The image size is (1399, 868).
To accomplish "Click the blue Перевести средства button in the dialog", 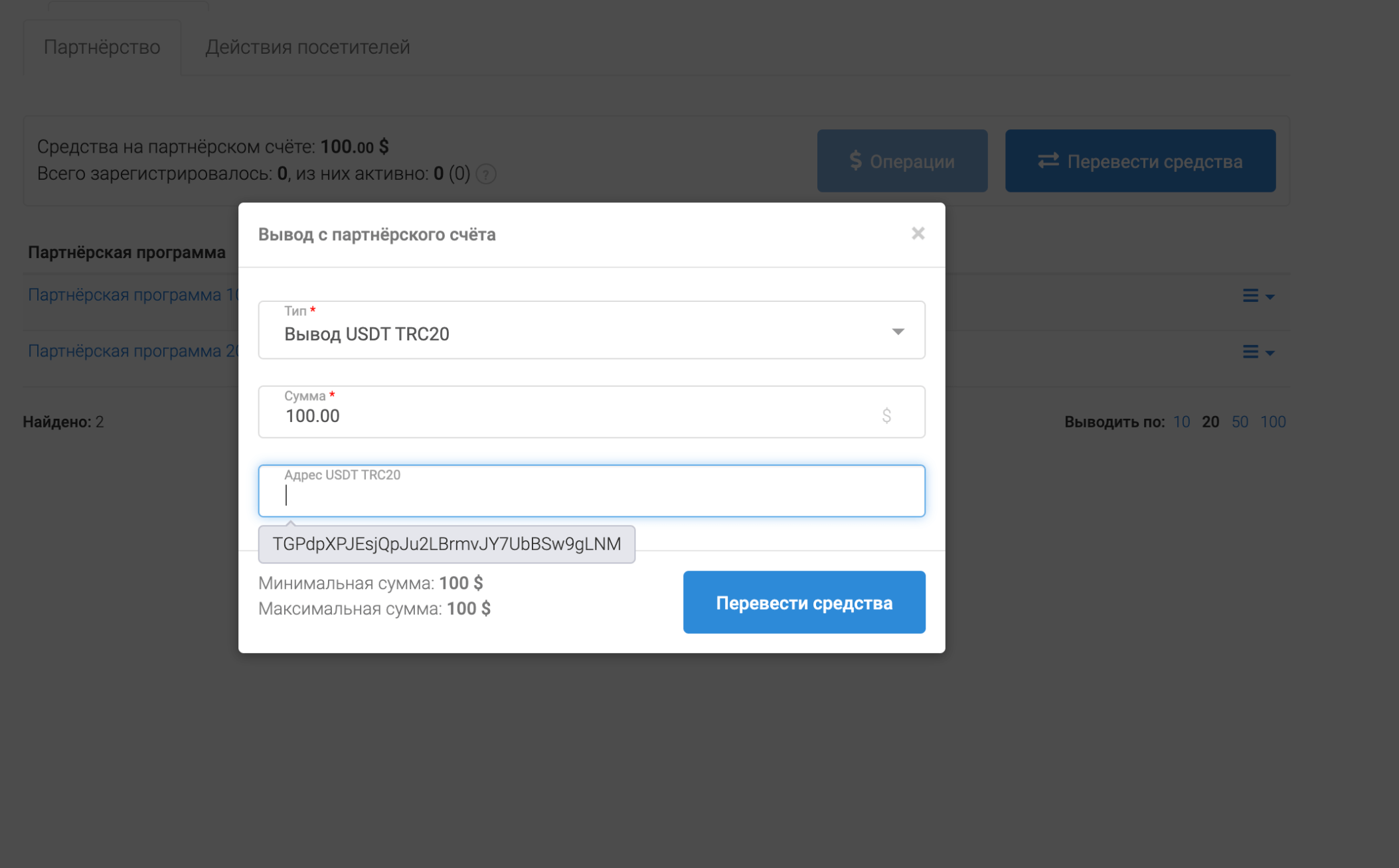I will (804, 603).
